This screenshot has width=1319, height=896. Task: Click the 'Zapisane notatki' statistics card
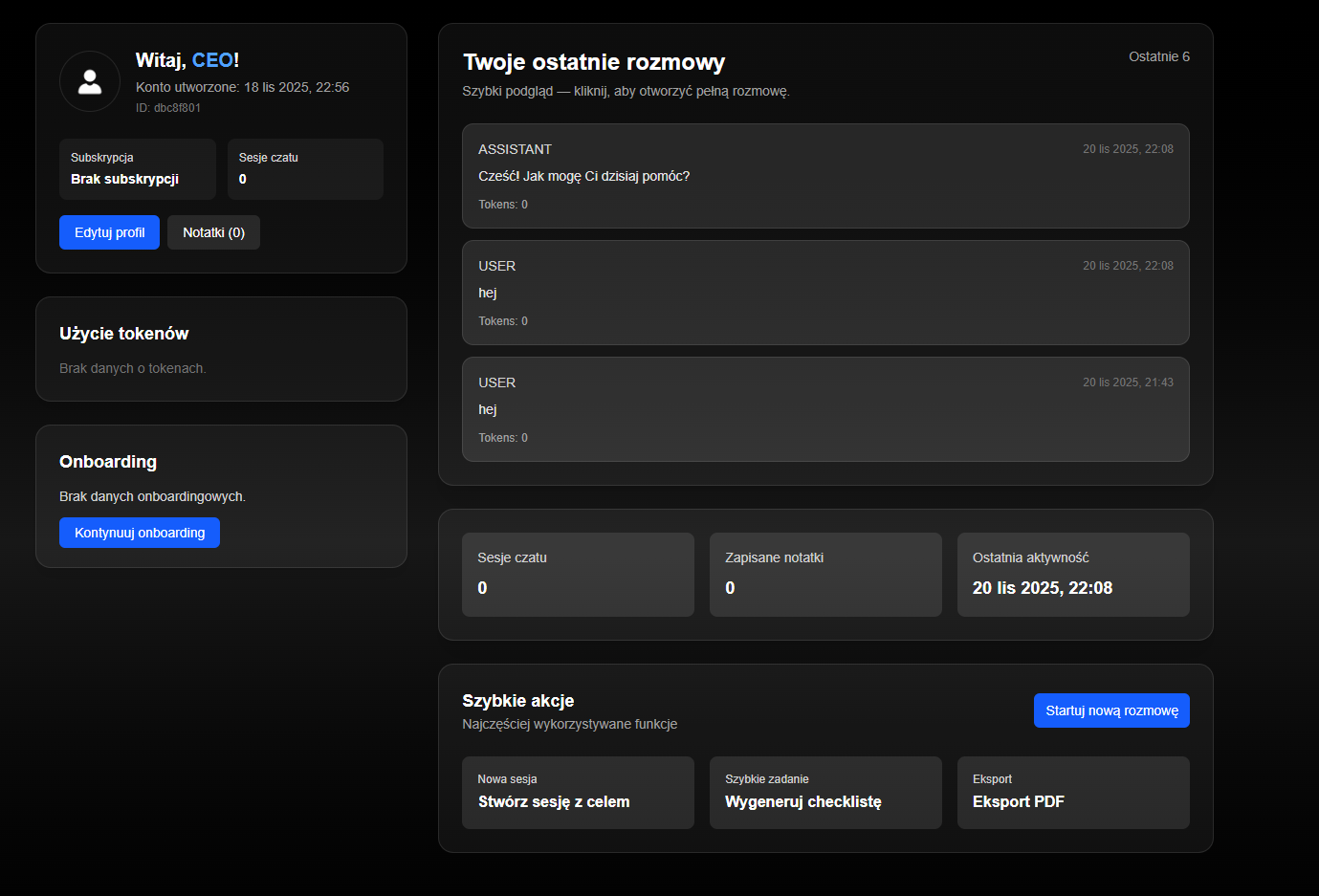click(824, 574)
